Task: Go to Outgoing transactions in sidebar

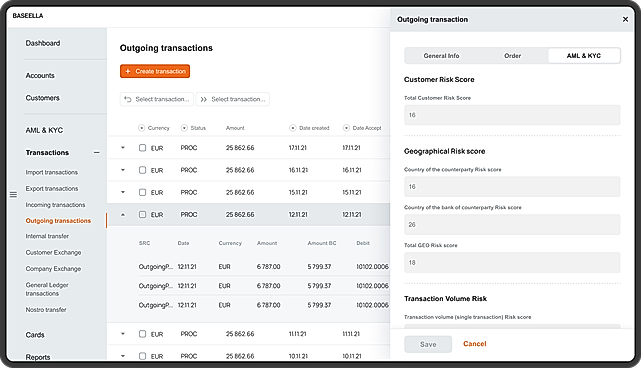Action: coord(58,220)
